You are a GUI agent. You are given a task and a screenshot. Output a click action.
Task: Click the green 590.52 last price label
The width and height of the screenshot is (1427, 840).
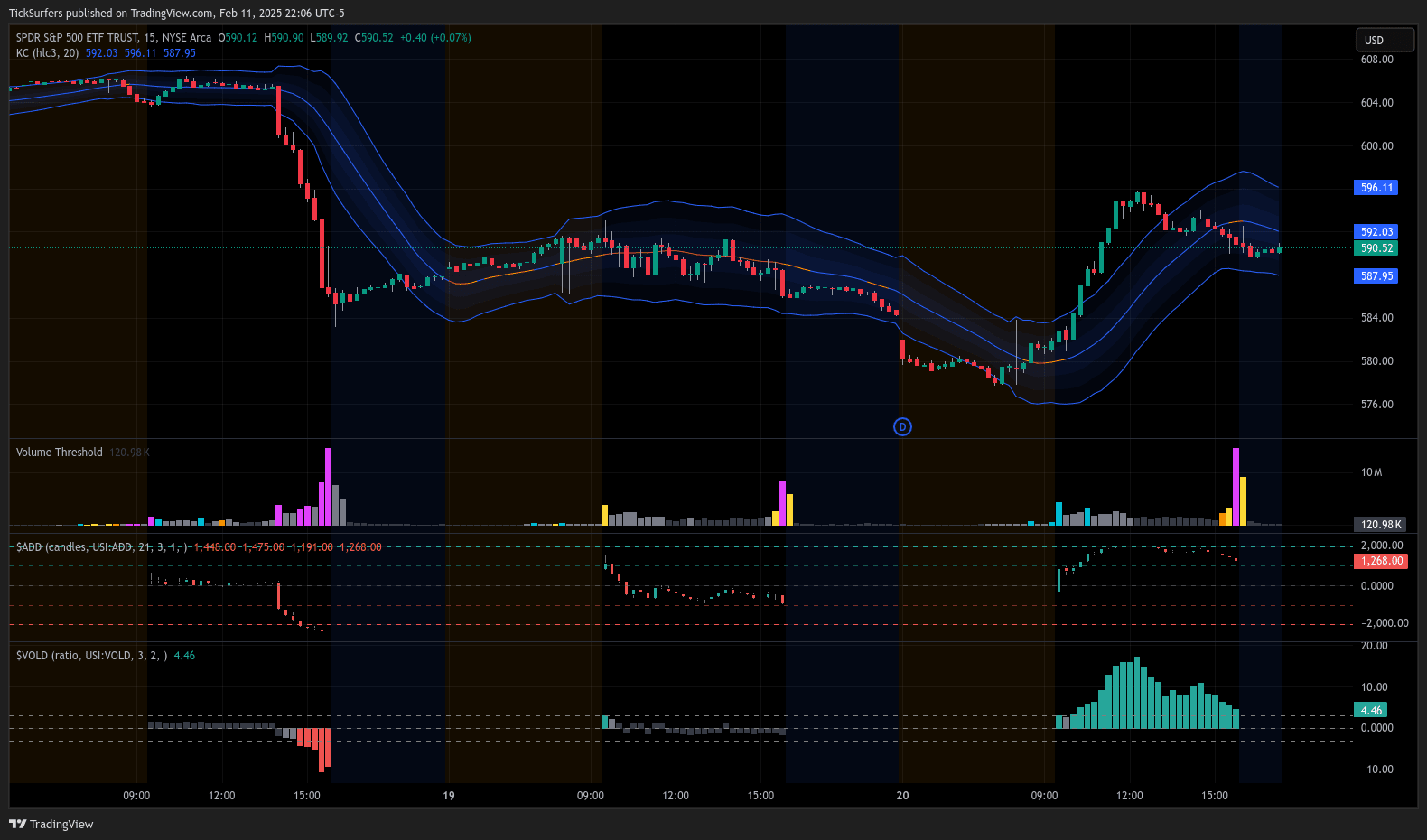coord(1376,248)
